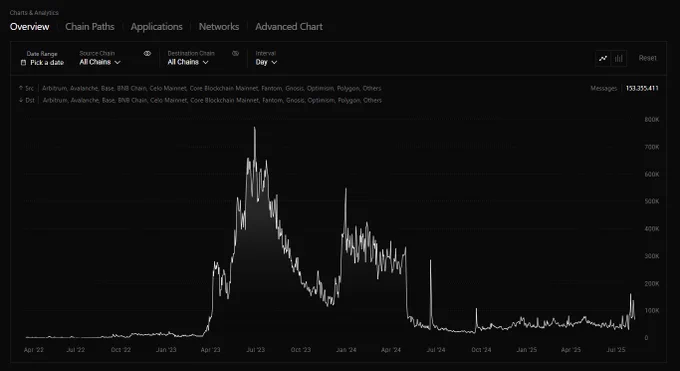The height and width of the screenshot is (371, 680).
Task: Click the Dst down-arrow icon
Action: pyautogui.click(x=20, y=100)
